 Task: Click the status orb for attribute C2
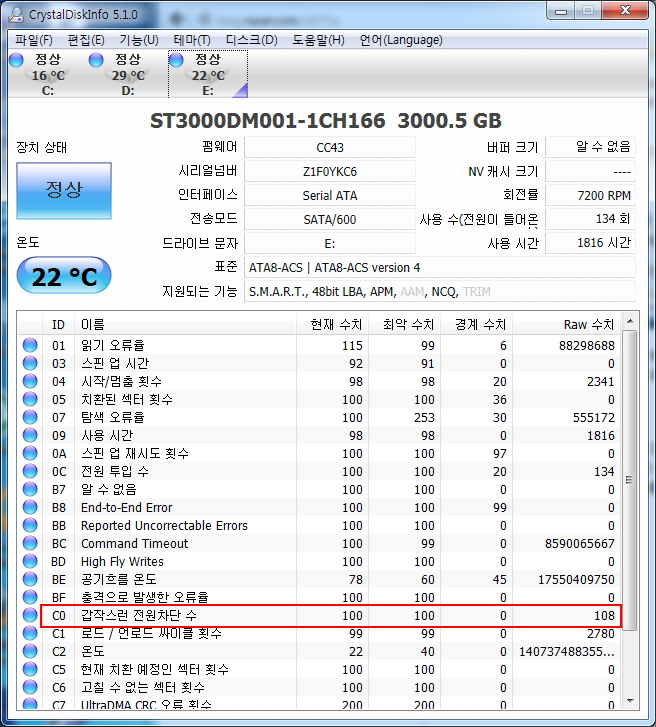30,651
